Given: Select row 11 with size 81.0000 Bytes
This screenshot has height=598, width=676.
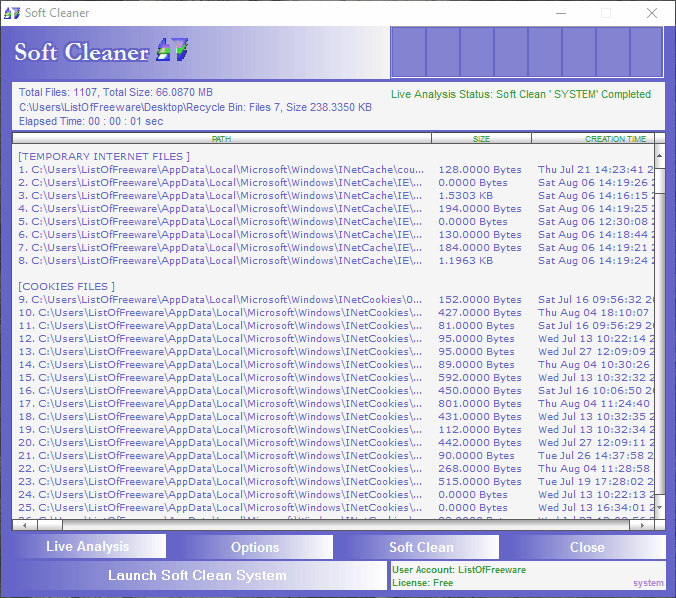Looking at the screenshot, I should 335,326.
